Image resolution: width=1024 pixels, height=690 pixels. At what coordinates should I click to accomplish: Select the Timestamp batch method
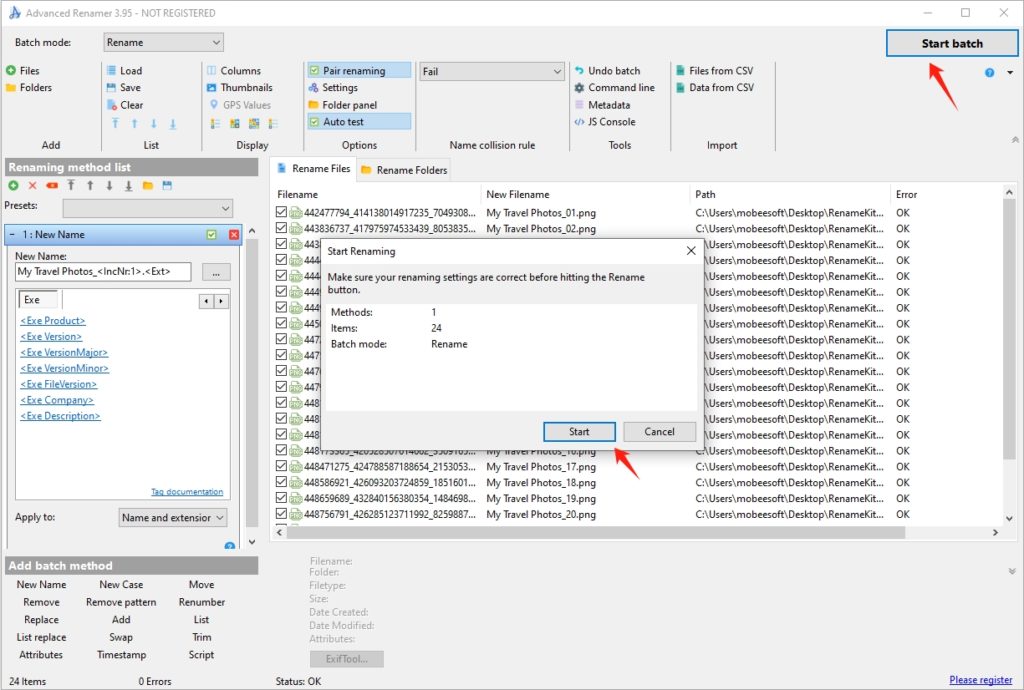tap(120, 655)
